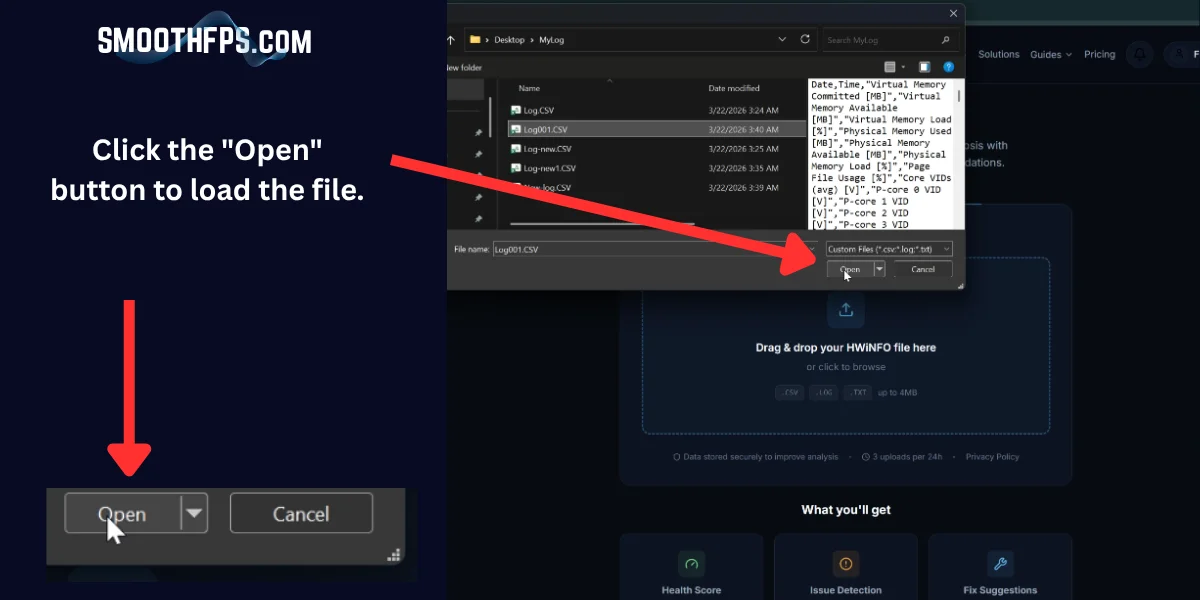Refresh the MyLog folder view

805,39
